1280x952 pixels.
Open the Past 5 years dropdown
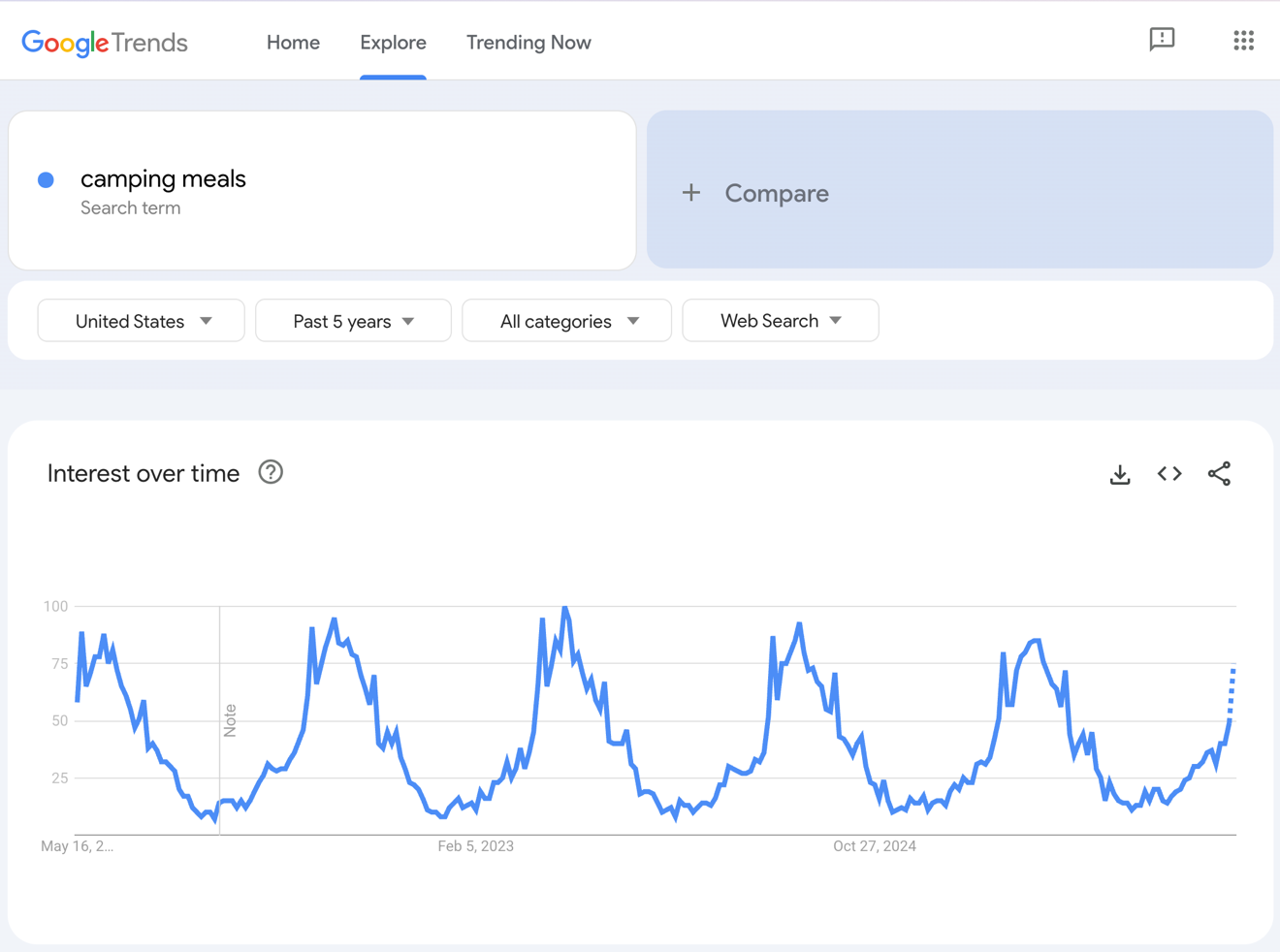tap(353, 321)
